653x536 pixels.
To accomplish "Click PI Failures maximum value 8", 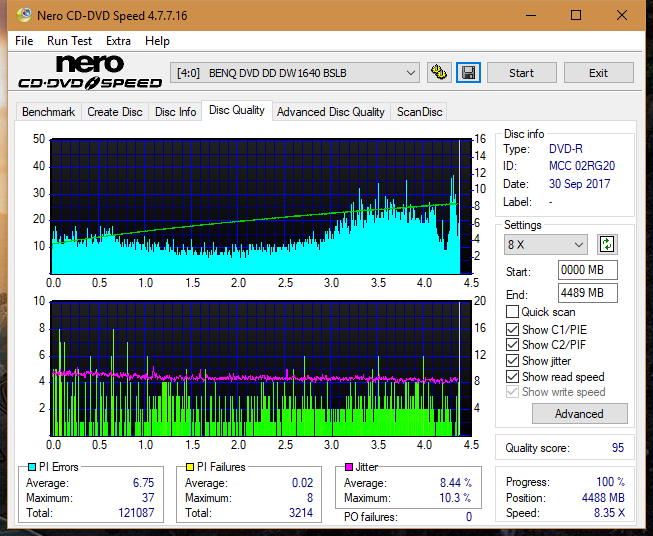I will (x=310, y=498).
